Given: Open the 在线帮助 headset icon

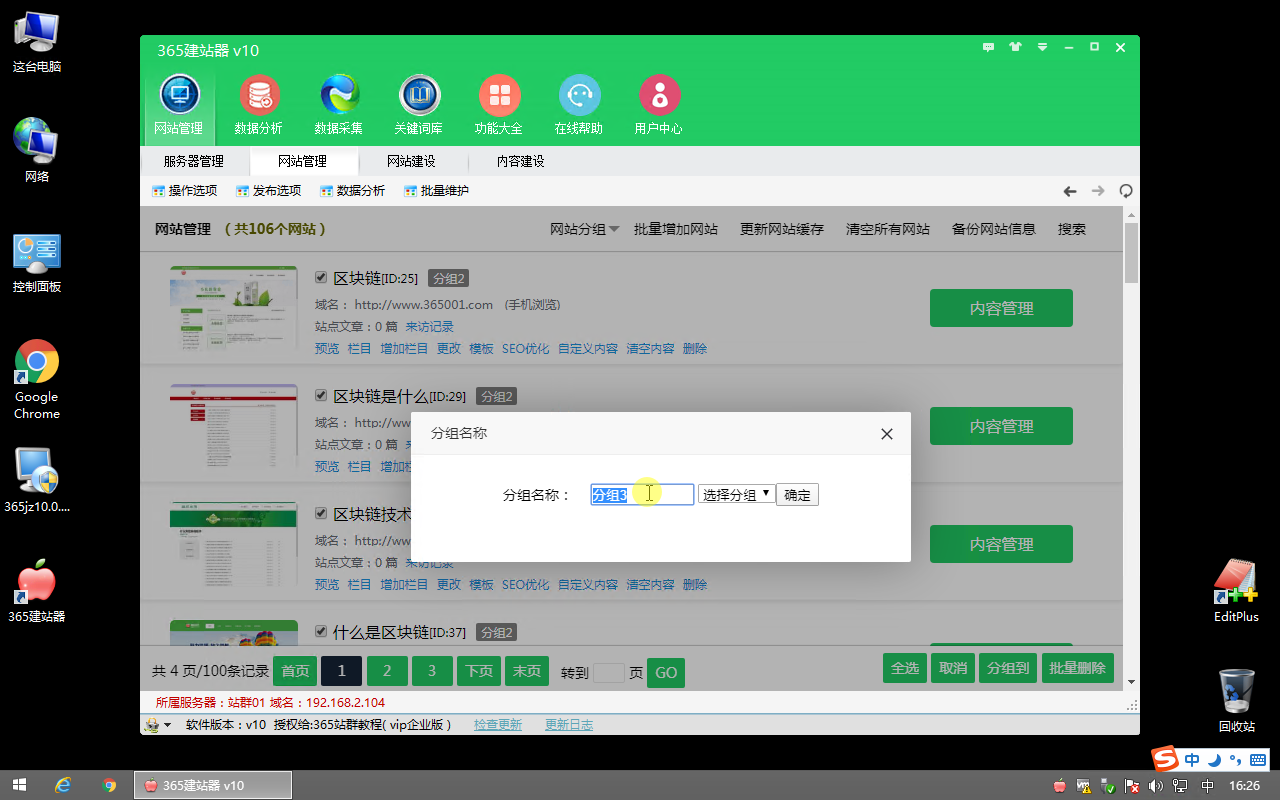Looking at the screenshot, I should [x=579, y=105].
